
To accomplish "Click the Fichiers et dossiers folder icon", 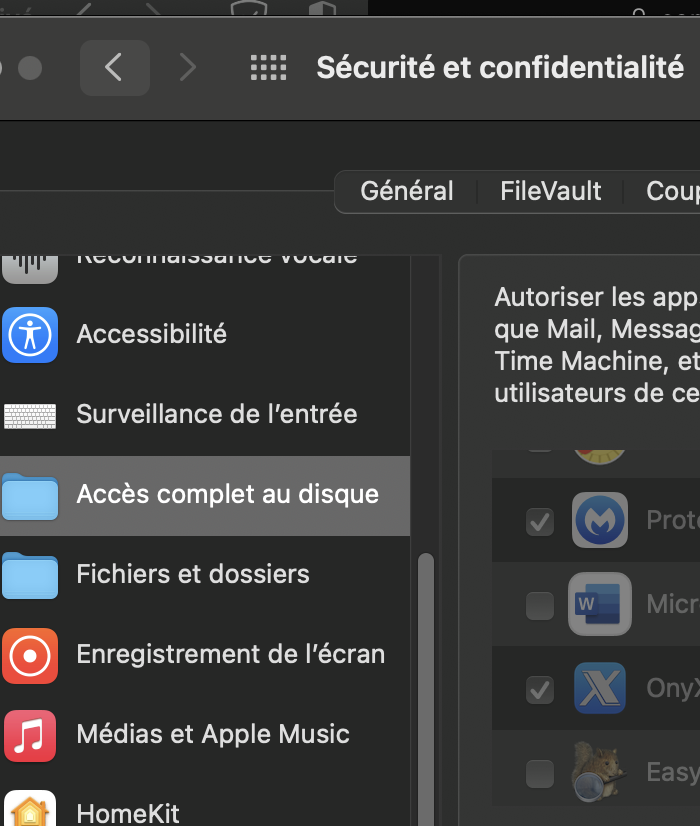I will click(30, 575).
